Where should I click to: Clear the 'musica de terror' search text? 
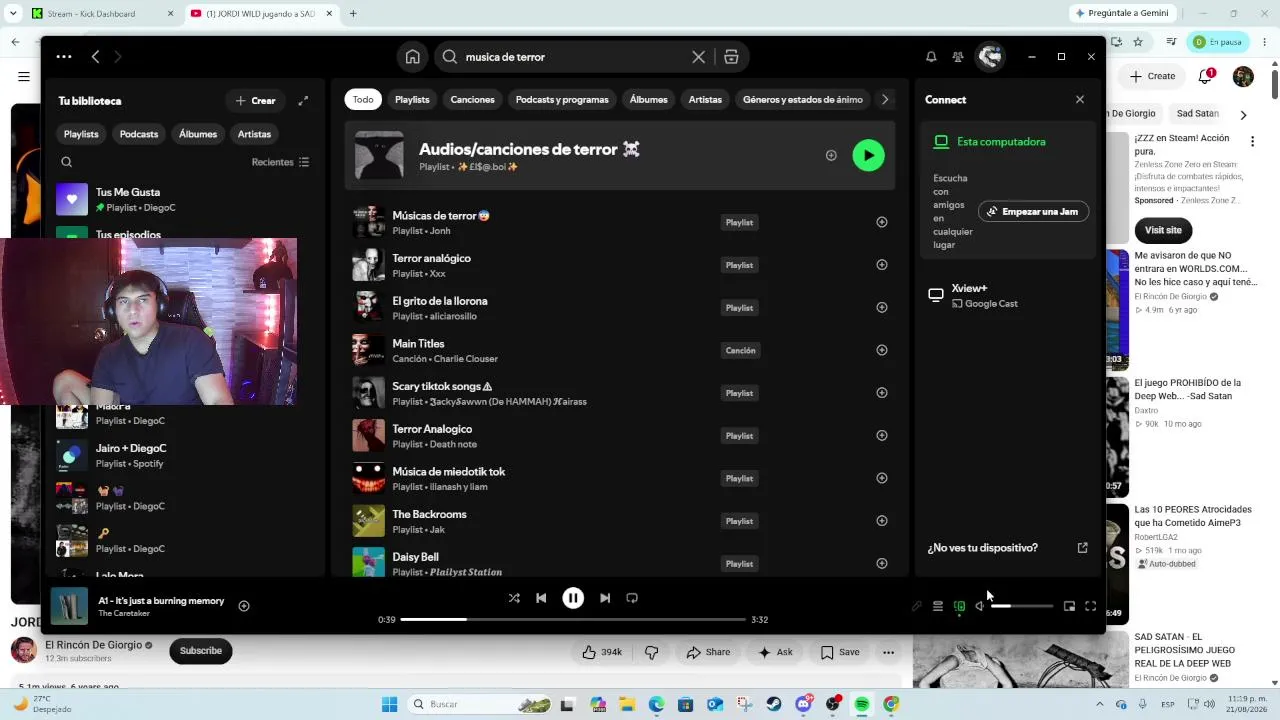pos(699,57)
